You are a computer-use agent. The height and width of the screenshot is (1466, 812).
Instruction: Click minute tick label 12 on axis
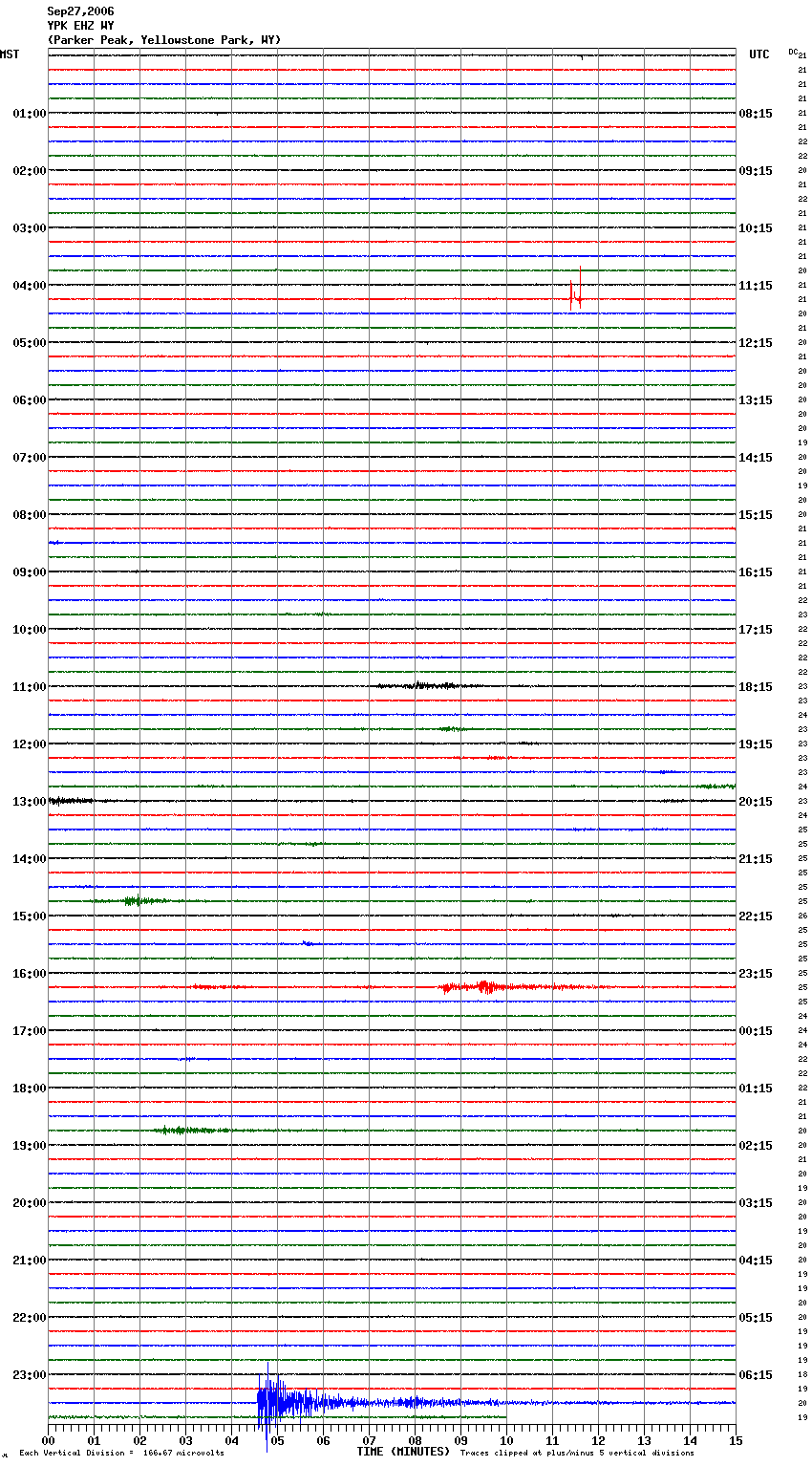coord(598,1440)
